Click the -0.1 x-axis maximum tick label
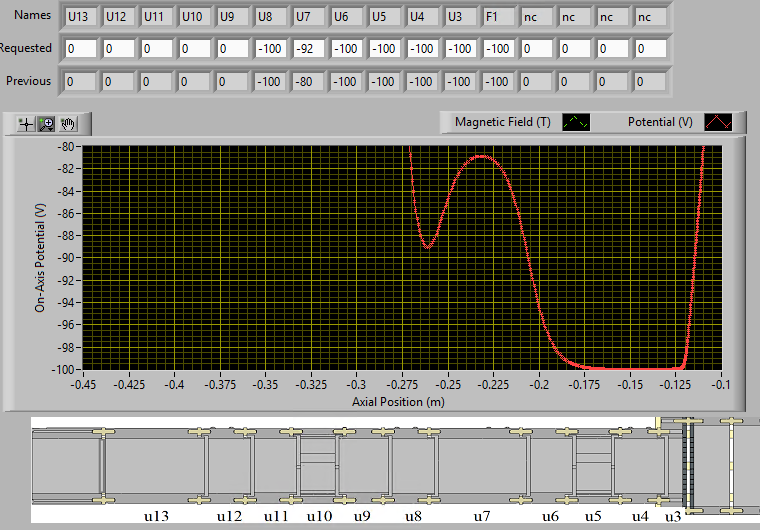The width and height of the screenshot is (760, 530). [x=722, y=385]
